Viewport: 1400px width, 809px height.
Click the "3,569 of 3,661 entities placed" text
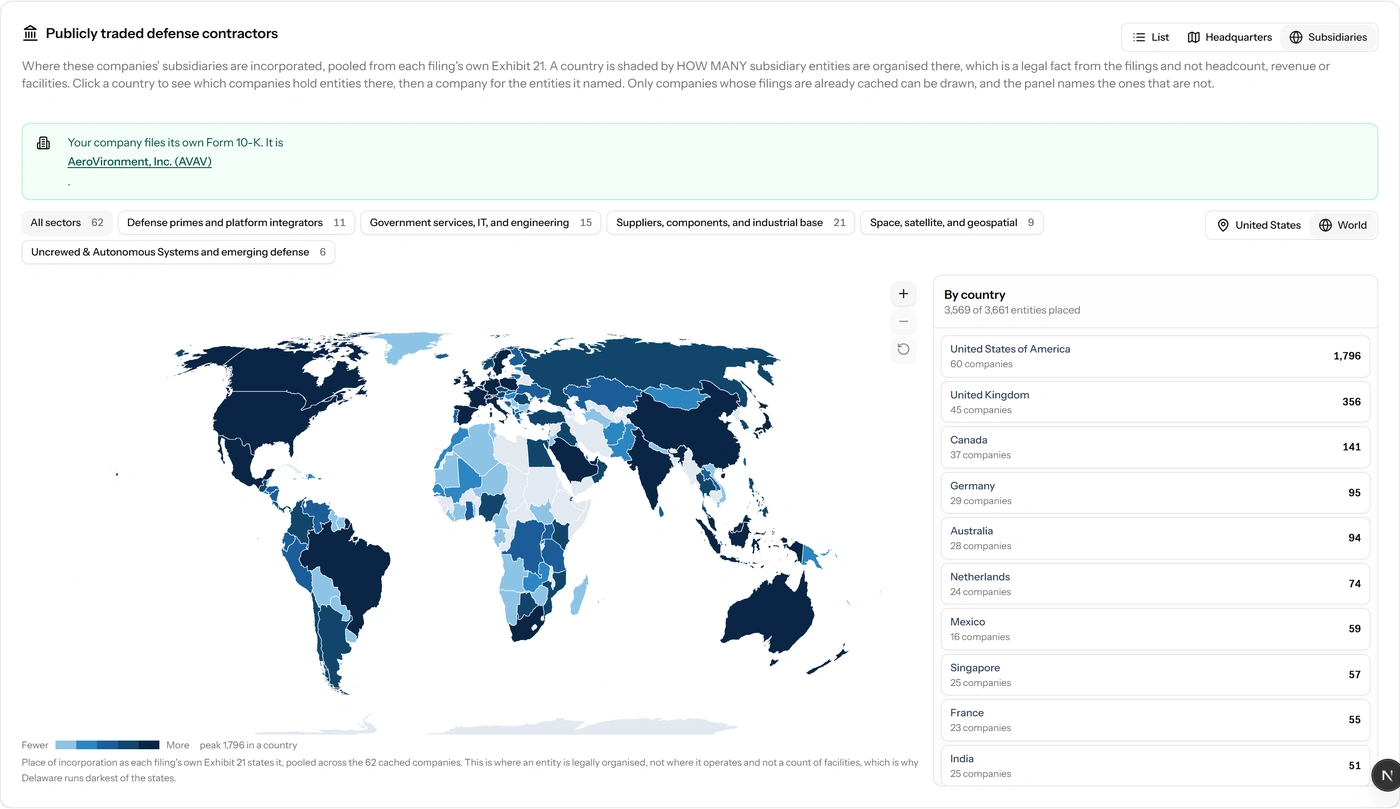click(1012, 310)
